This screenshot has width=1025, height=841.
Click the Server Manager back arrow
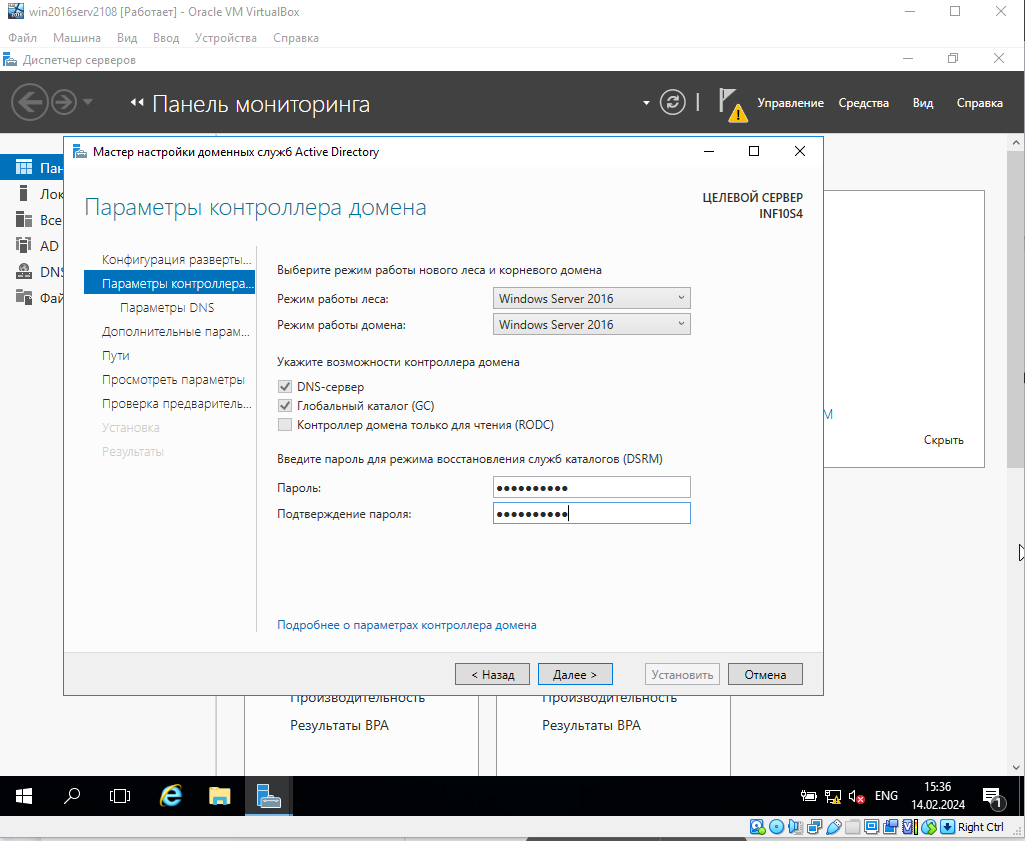coord(29,103)
